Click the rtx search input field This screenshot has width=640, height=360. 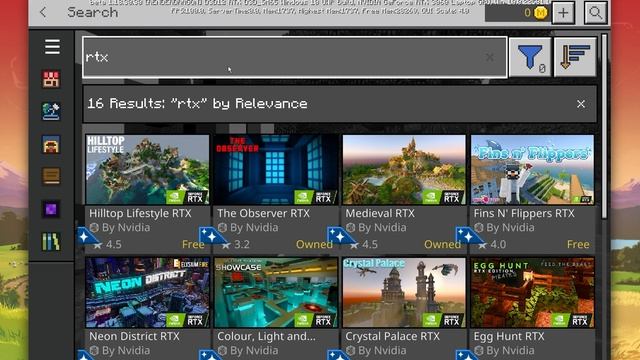pyautogui.click(x=295, y=57)
